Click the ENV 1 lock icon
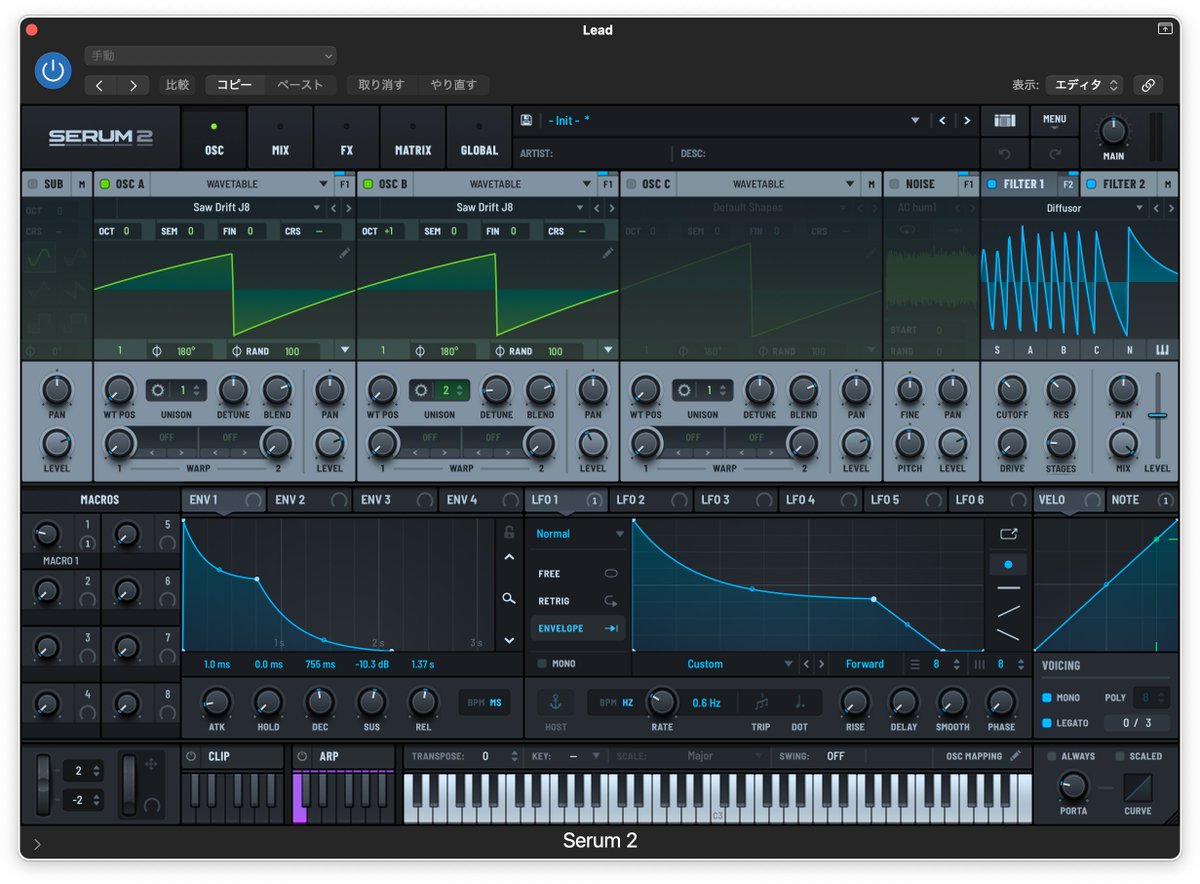Viewport: 1200px width, 884px height. point(509,532)
